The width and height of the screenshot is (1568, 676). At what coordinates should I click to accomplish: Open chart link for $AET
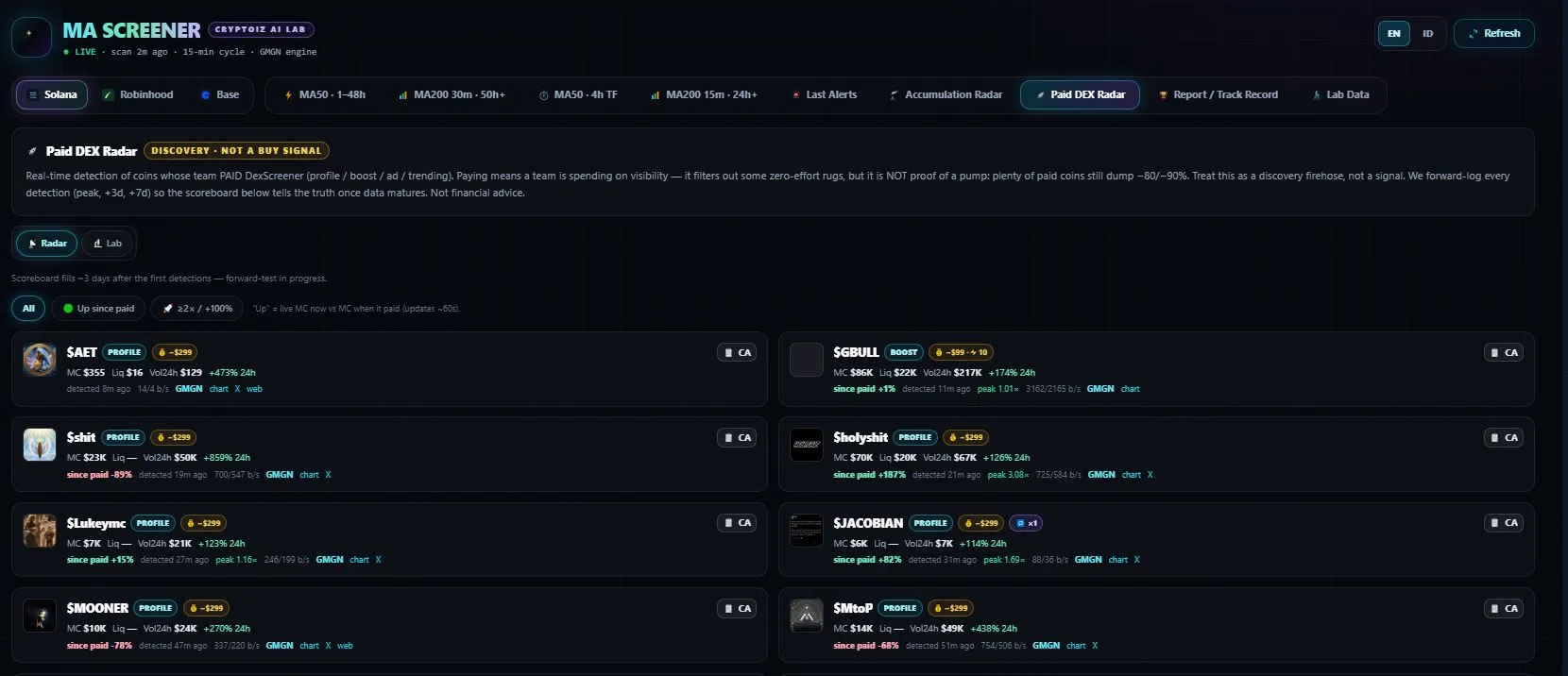(218, 389)
